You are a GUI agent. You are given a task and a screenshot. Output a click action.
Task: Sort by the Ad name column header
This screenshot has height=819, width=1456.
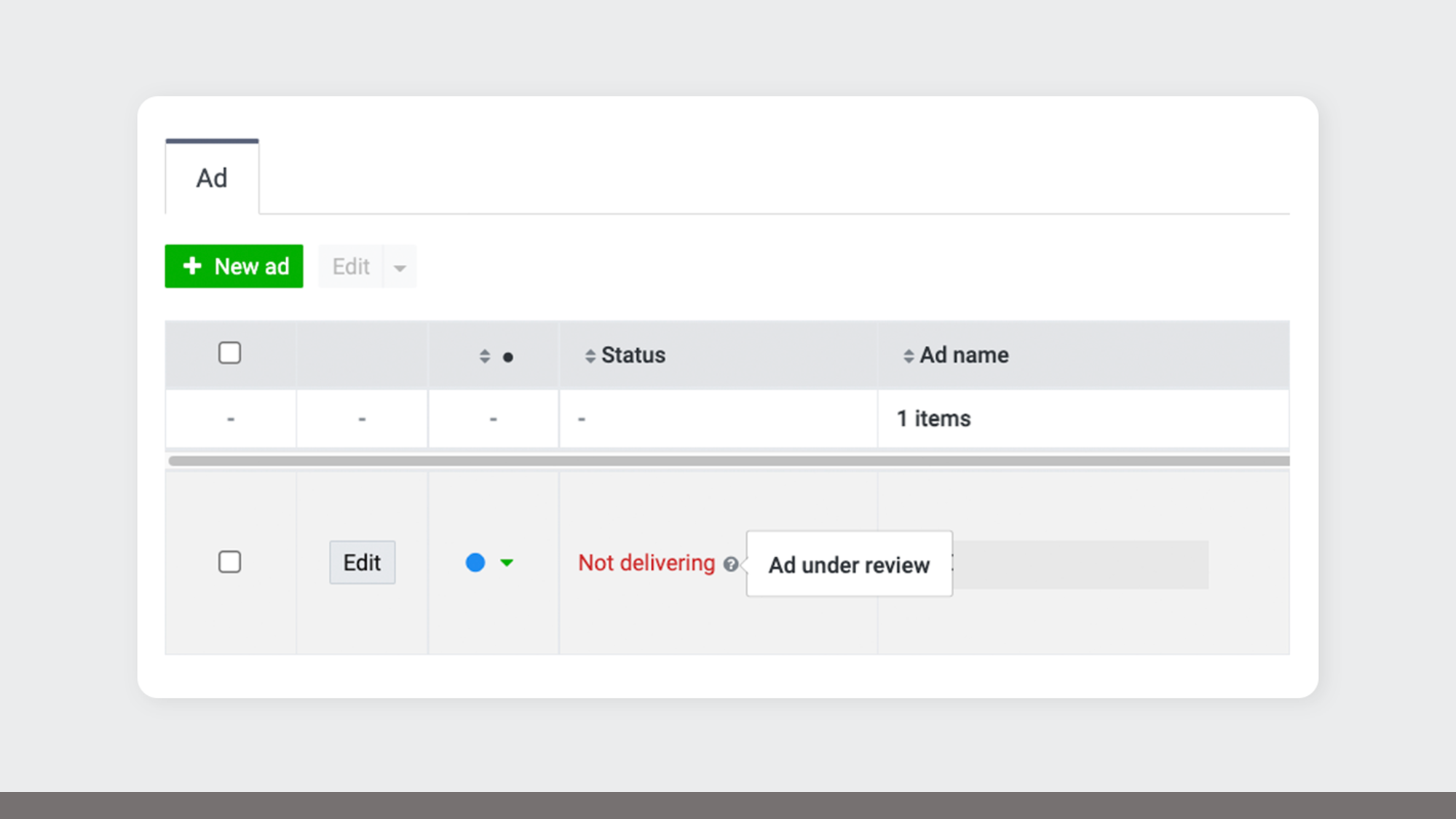point(964,355)
